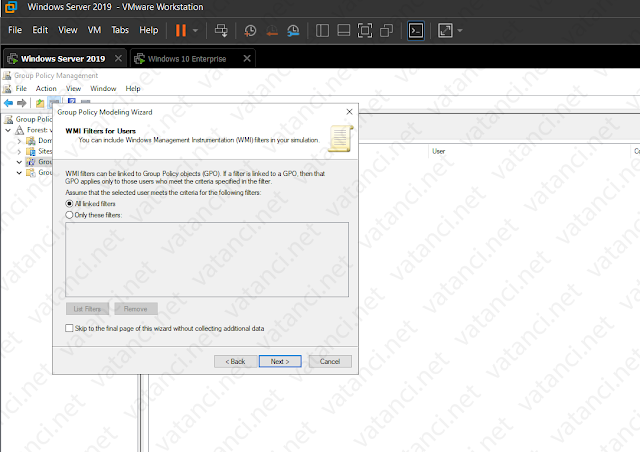Open VMware Edit menu
The height and width of the screenshot is (452, 640).
click(x=40, y=30)
